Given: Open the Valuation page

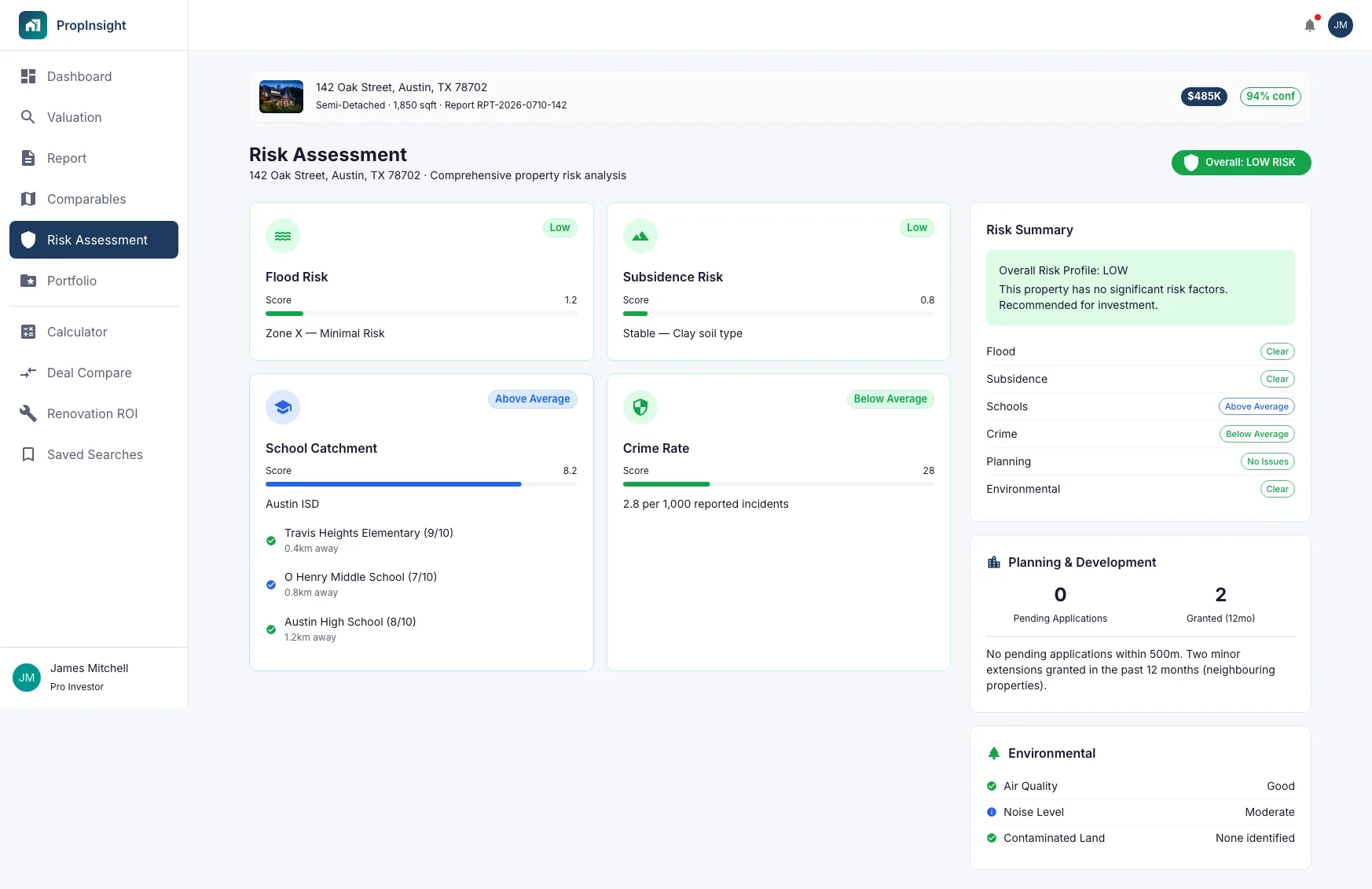Looking at the screenshot, I should 94,117.
